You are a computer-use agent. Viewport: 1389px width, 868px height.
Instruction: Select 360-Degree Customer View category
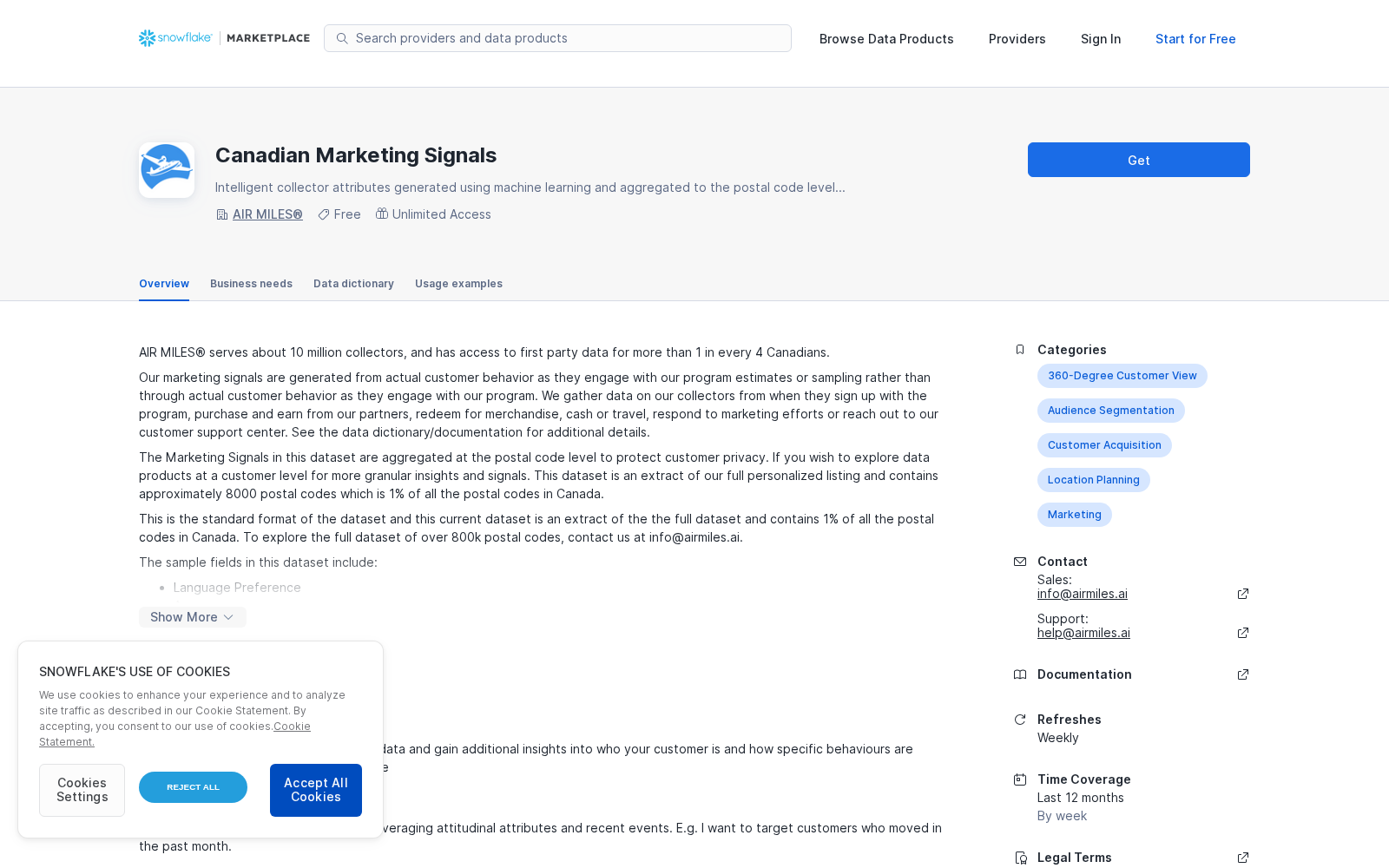[1122, 376]
